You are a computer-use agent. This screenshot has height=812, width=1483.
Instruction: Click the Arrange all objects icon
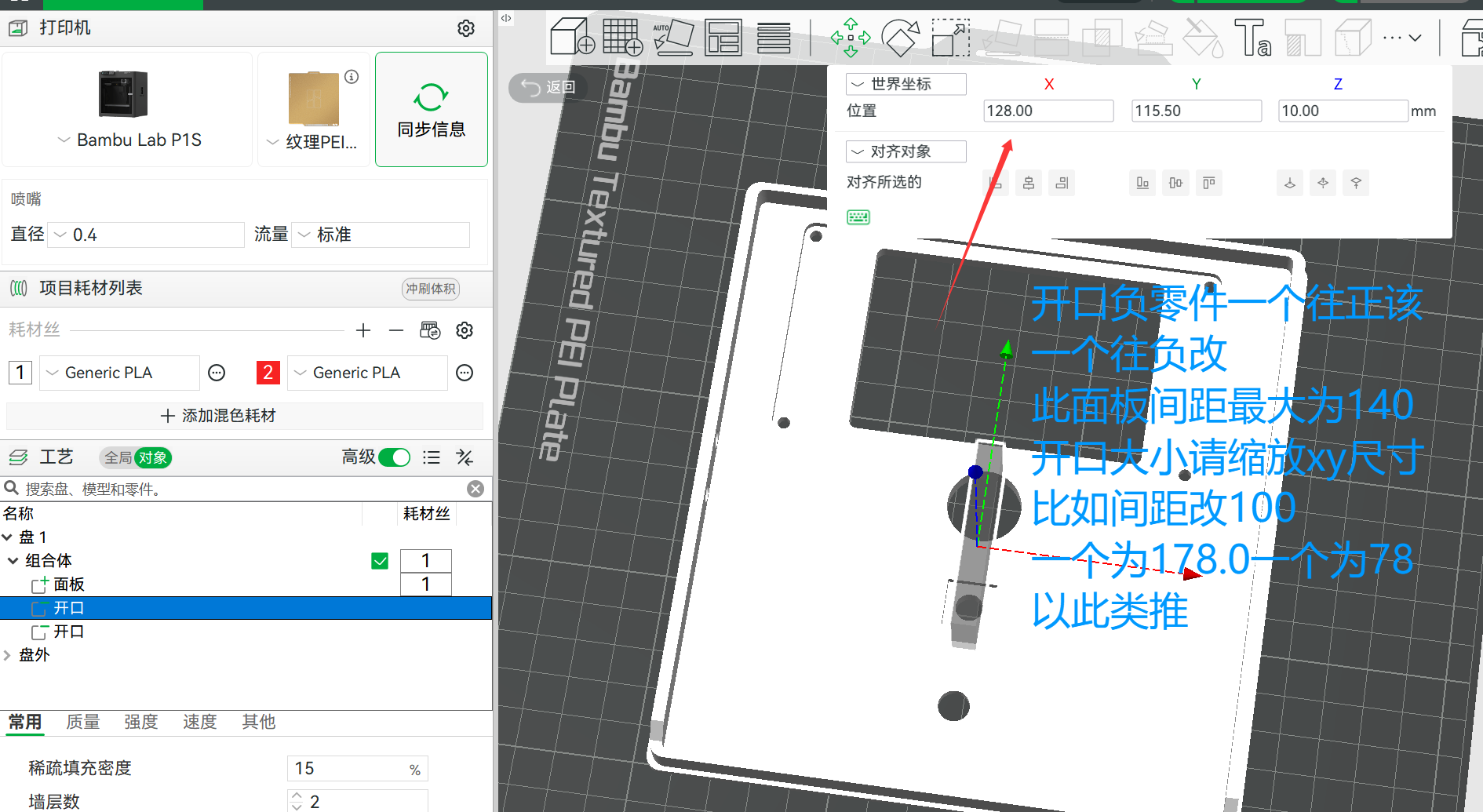(723, 37)
